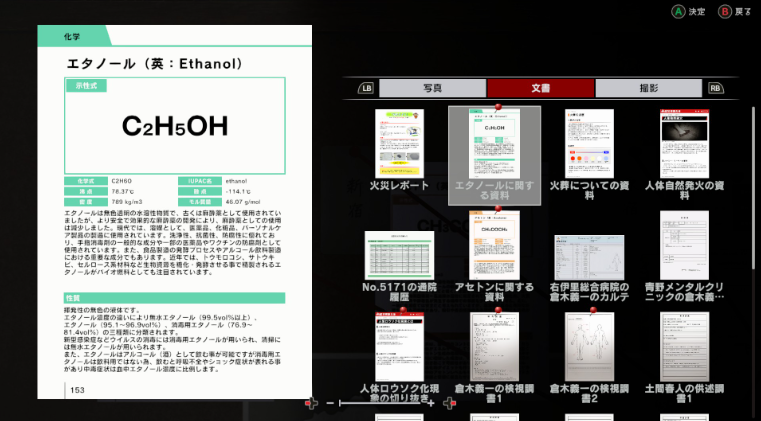Open the 人体自然発火の資料 document
Image resolution: width=761 pixels, height=421 pixels.
[x=684, y=143]
